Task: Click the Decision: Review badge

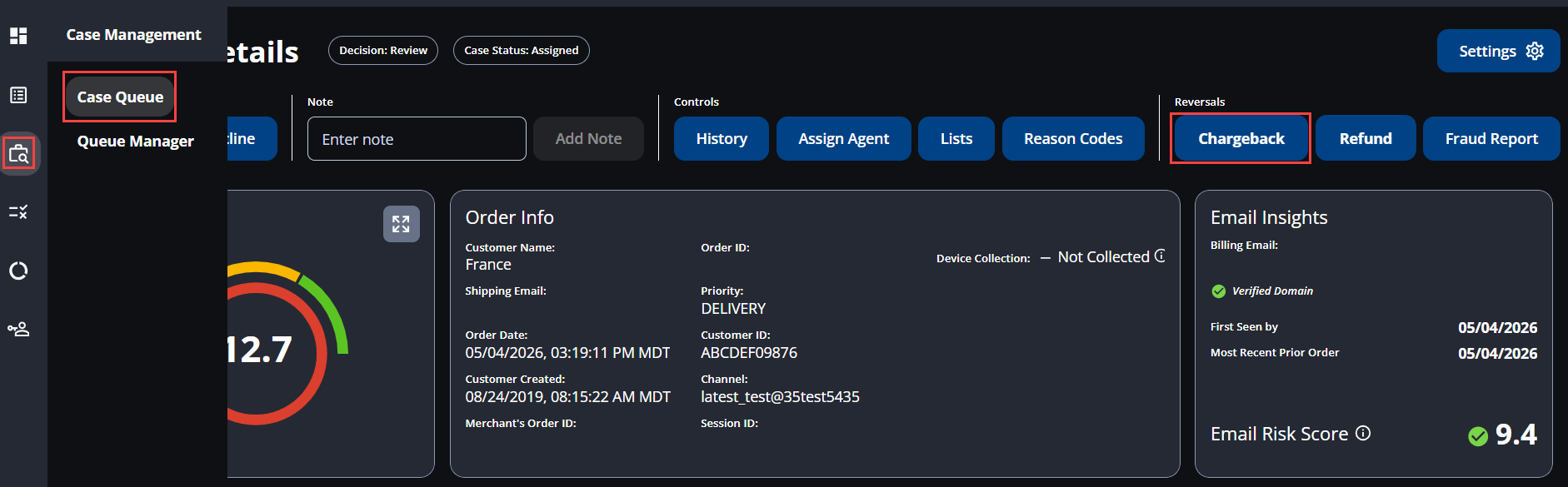Action: [383, 50]
